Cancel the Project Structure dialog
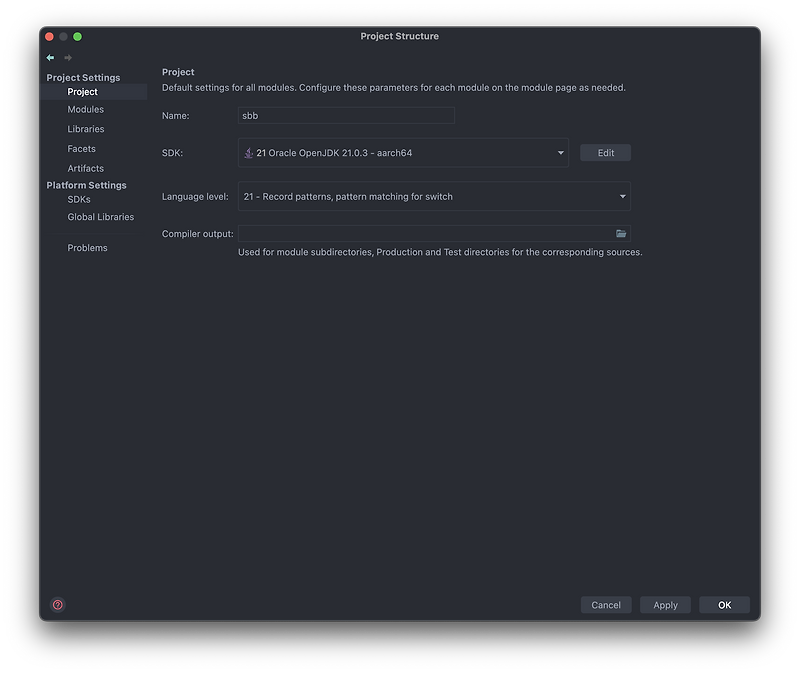The image size is (800, 673). (606, 604)
